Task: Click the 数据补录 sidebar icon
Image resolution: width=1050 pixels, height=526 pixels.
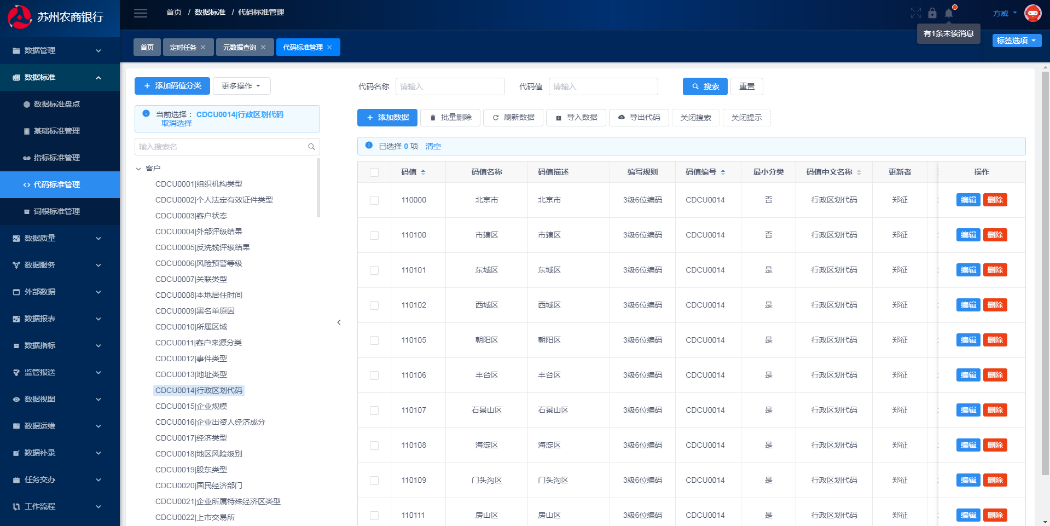Action: coord(17,452)
